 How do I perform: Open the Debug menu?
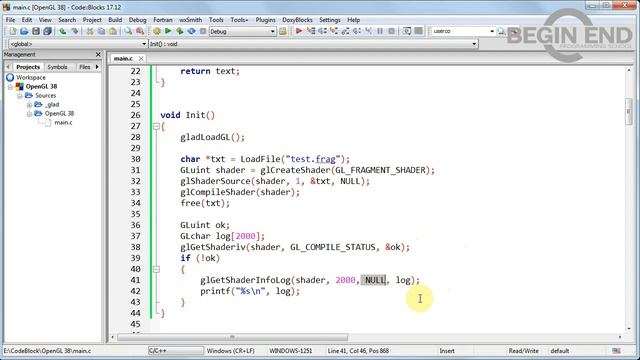(138, 20)
